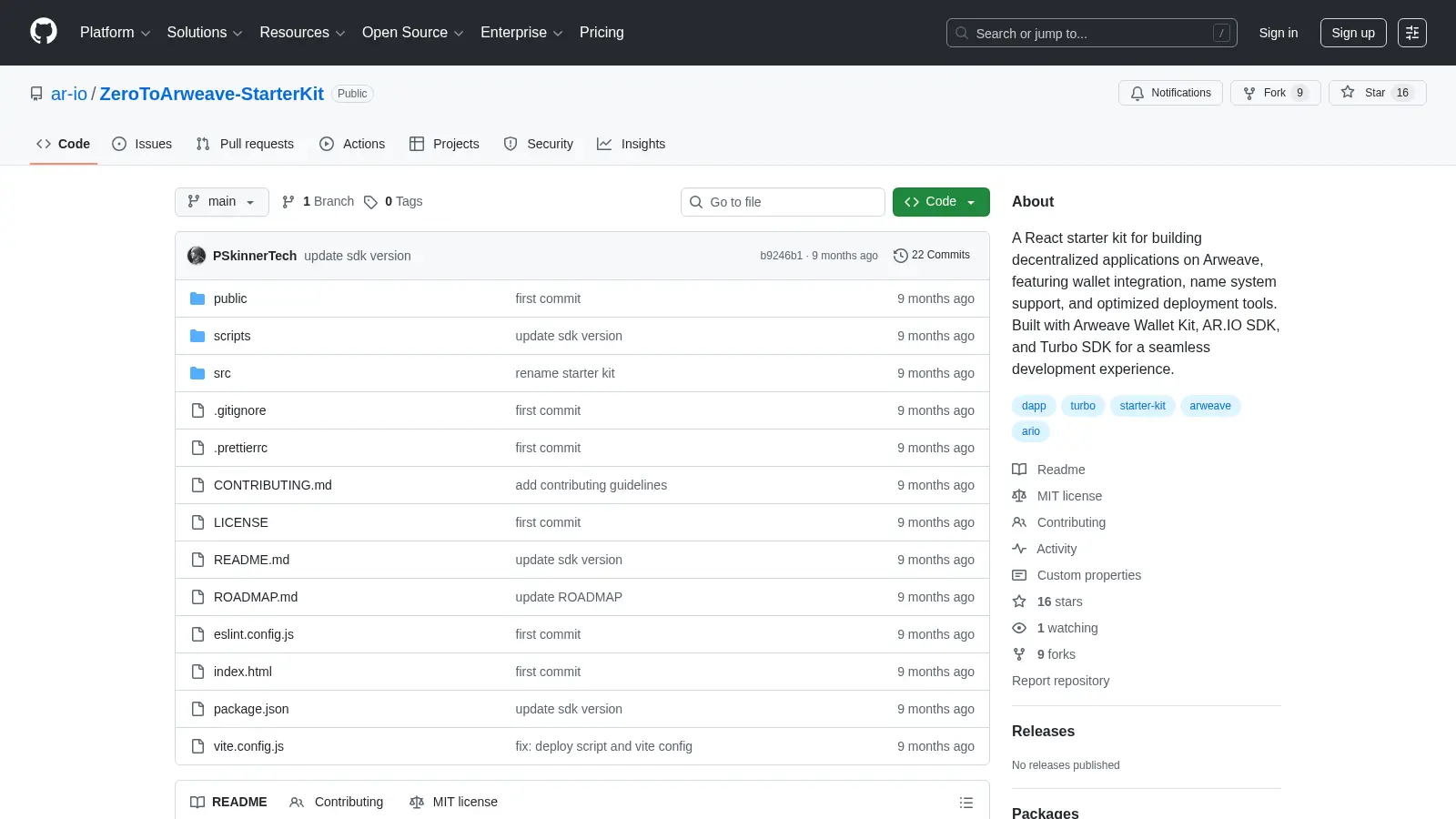Click the repository icon beside ar-io

coord(36,94)
